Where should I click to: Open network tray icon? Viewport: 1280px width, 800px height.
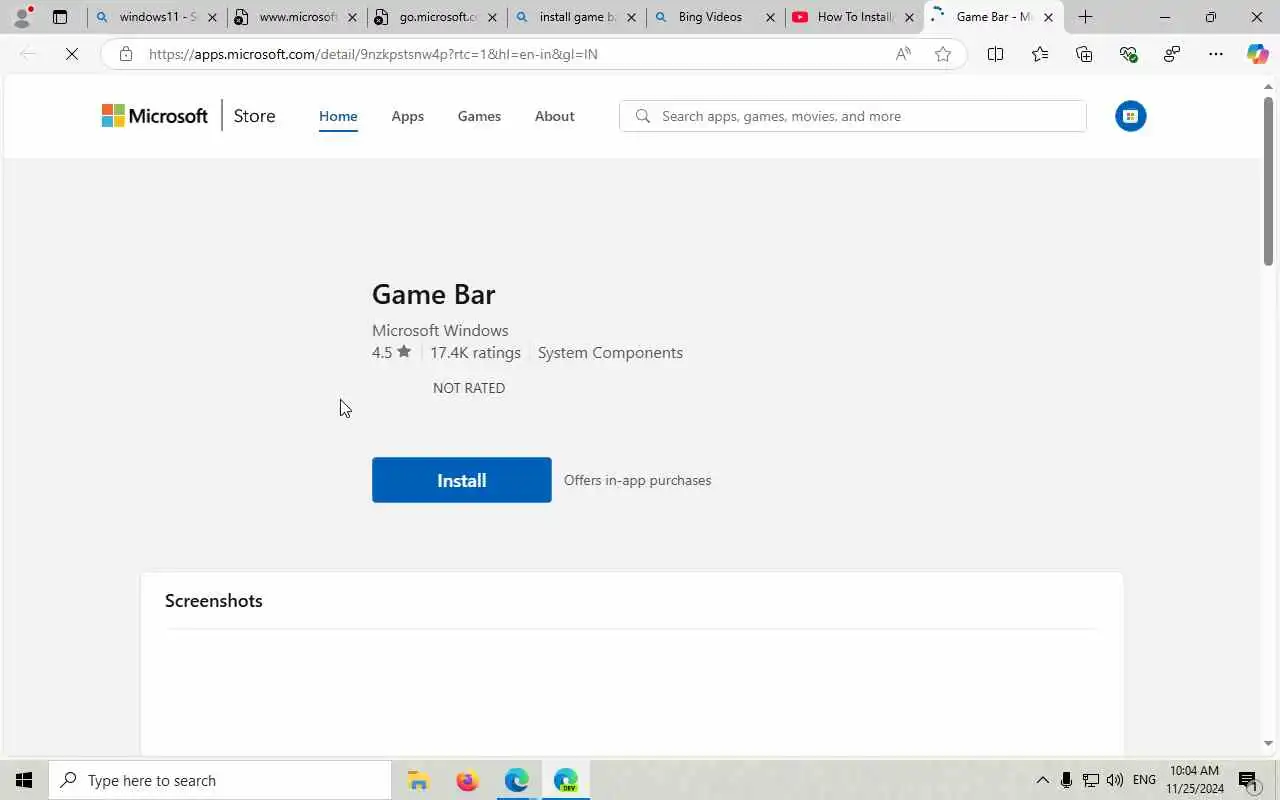point(1091,780)
